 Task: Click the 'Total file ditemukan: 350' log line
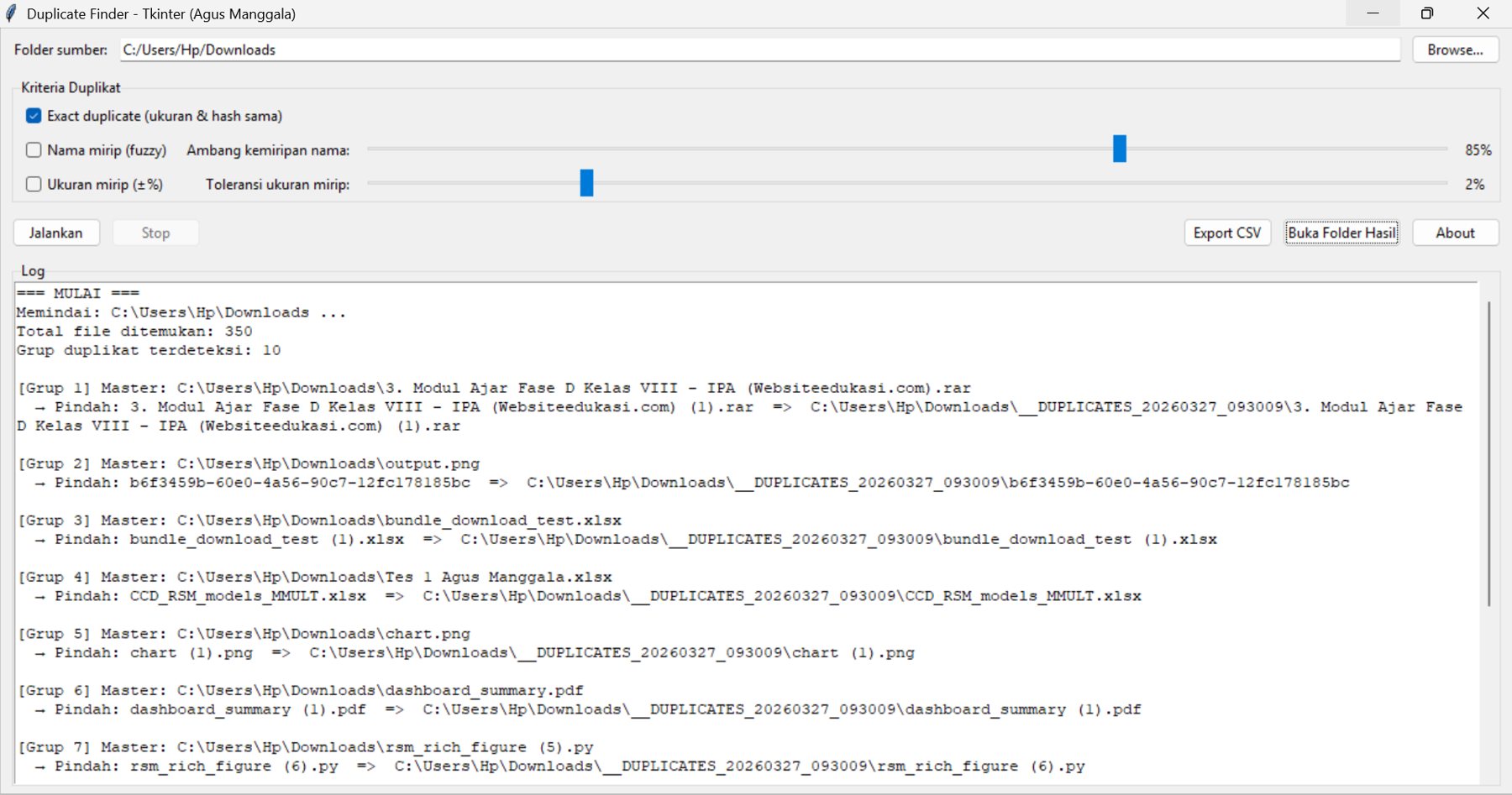point(134,332)
